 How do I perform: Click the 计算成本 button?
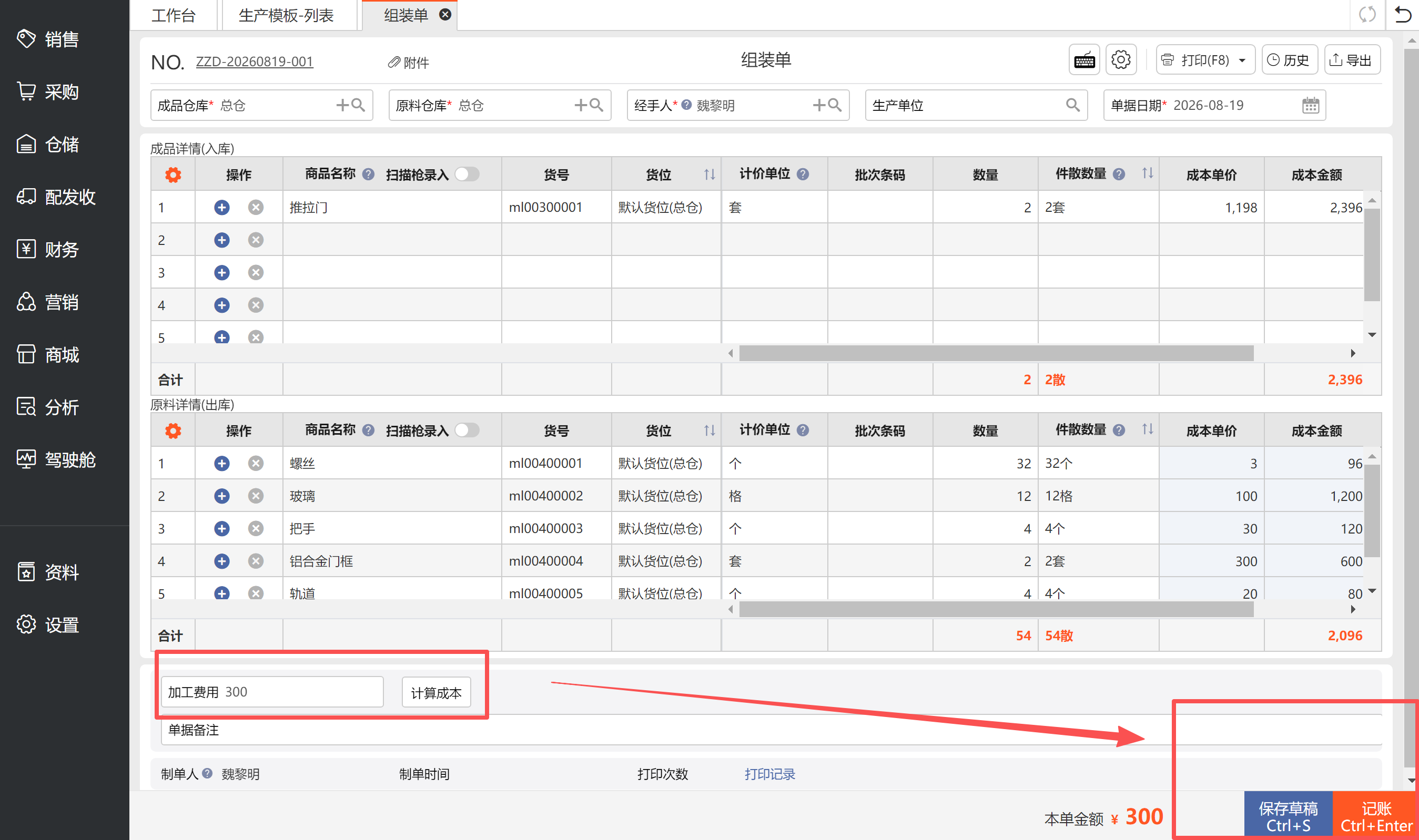pyautogui.click(x=436, y=693)
